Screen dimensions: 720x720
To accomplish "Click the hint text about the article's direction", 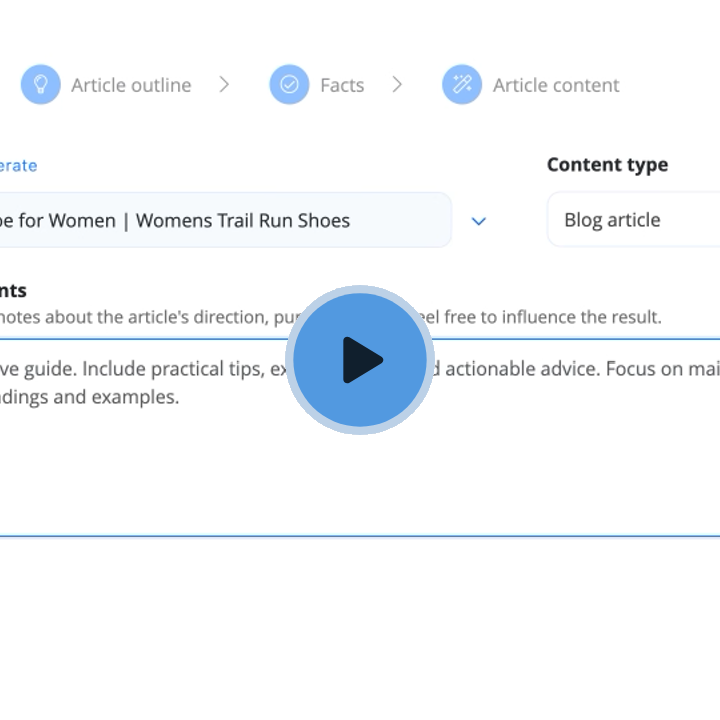I will pos(140,317).
